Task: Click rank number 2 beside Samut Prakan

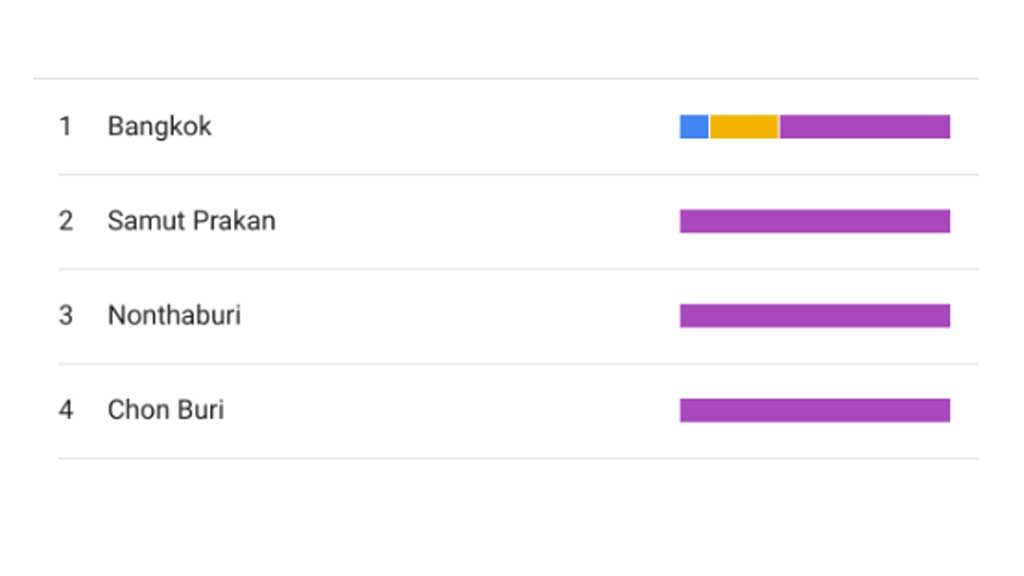Action: 65,221
